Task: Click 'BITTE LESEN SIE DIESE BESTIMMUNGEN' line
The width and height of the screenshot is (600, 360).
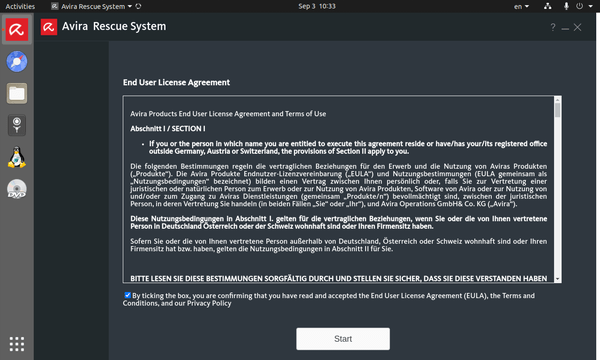Action: 339,279
